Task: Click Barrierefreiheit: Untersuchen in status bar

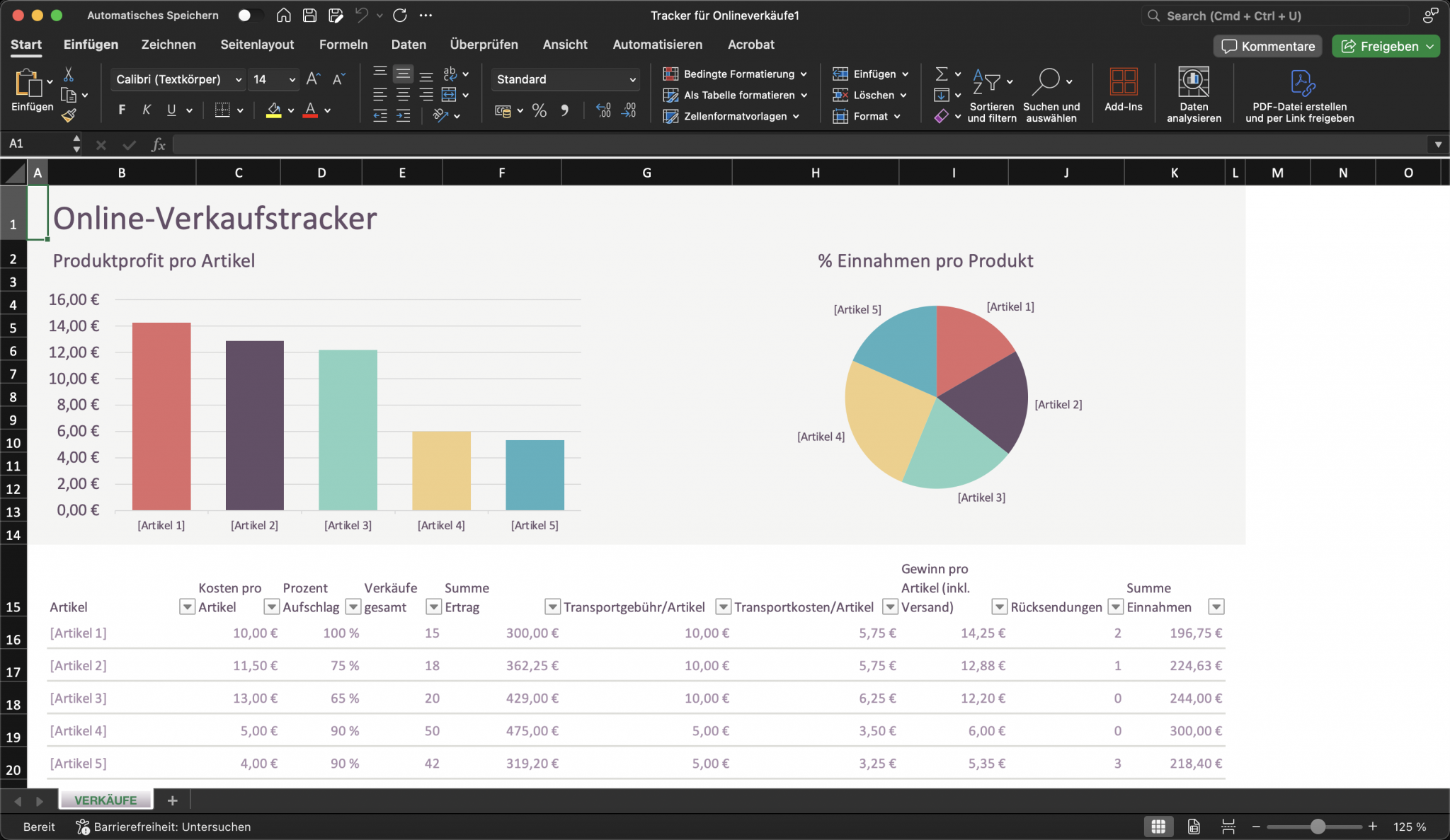Action: coord(164,827)
